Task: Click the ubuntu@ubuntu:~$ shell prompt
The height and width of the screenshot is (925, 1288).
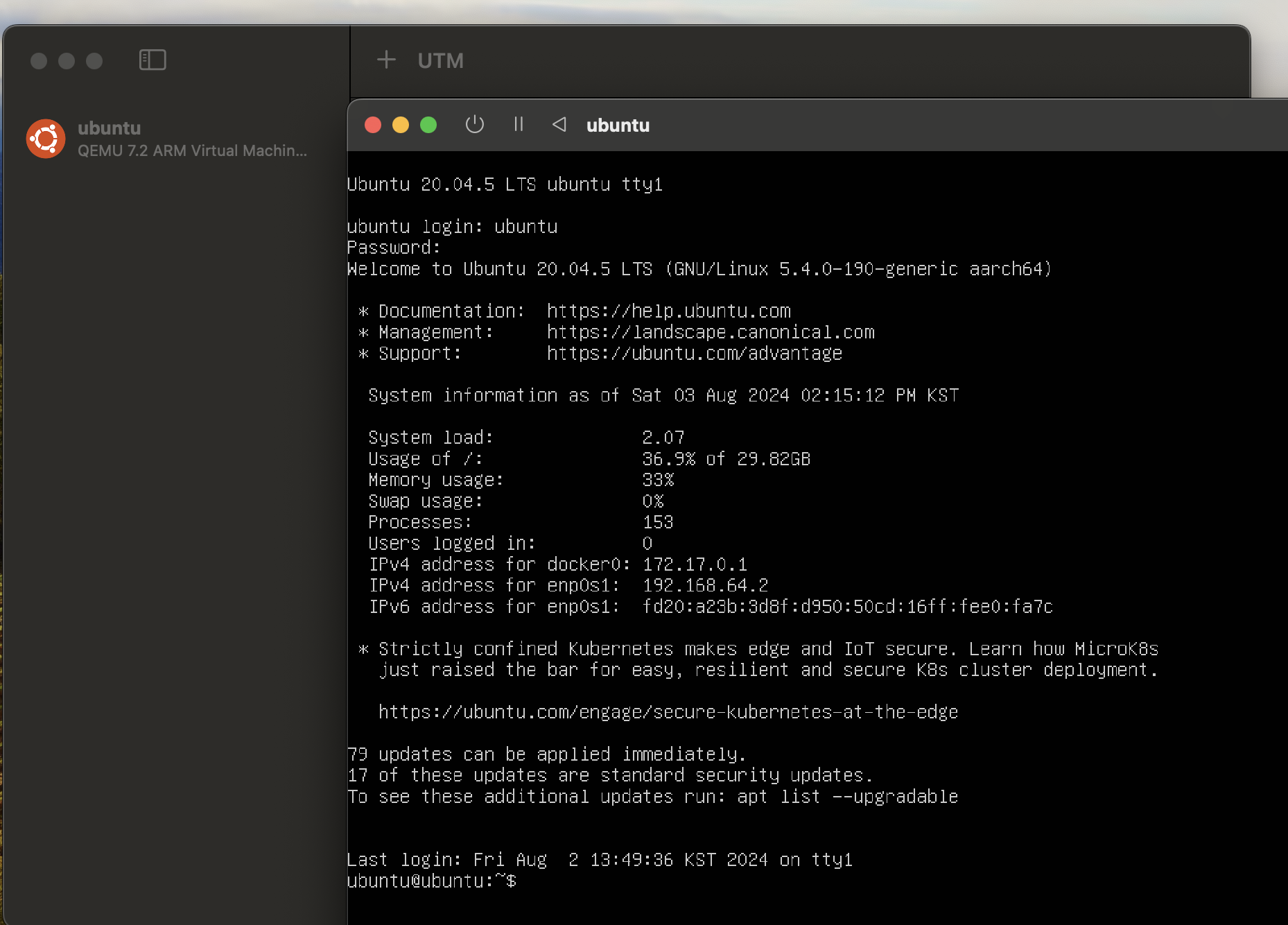Action: pos(431,881)
